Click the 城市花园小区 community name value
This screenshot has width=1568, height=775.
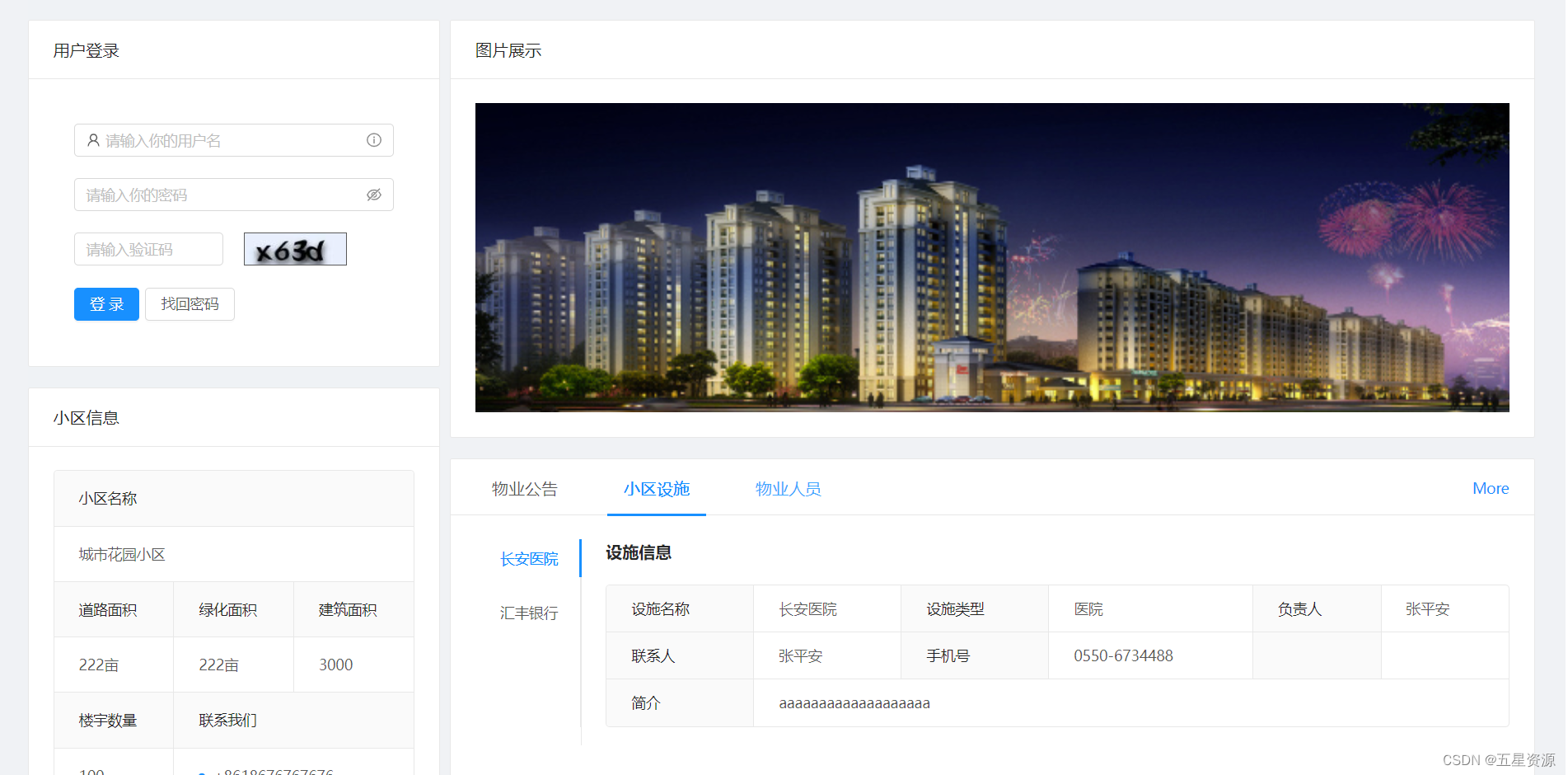point(122,554)
